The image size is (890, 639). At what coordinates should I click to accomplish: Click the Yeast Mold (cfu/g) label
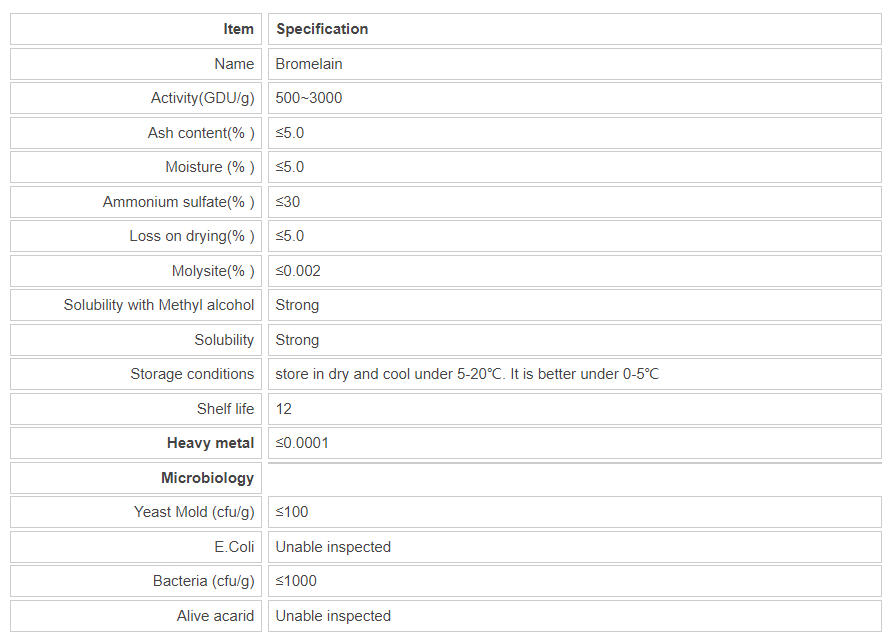[194, 512]
